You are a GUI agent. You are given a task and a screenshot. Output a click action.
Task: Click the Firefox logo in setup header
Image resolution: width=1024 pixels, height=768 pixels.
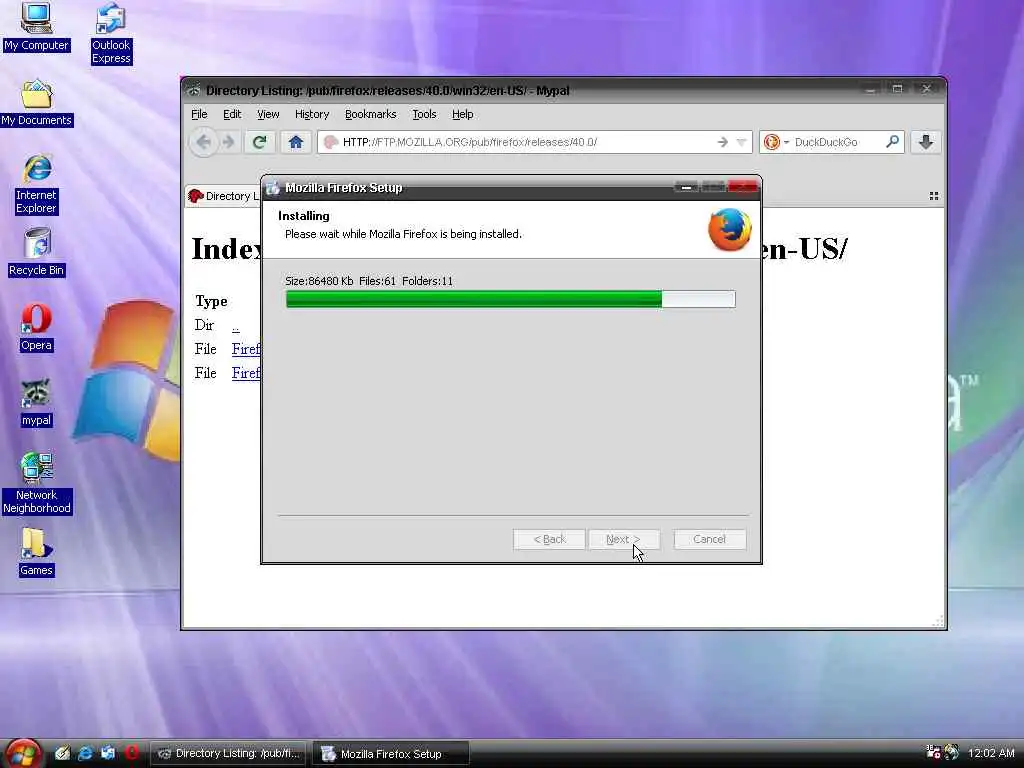point(729,229)
